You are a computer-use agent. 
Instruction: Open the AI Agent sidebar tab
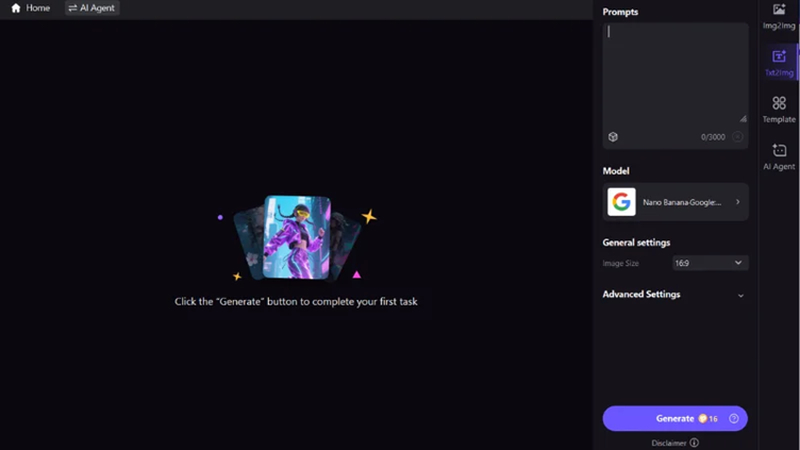[x=779, y=157]
